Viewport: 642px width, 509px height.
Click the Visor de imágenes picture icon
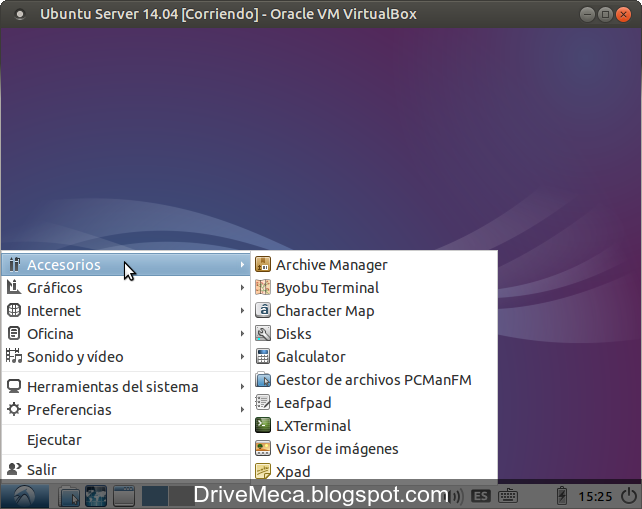click(263, 448)
